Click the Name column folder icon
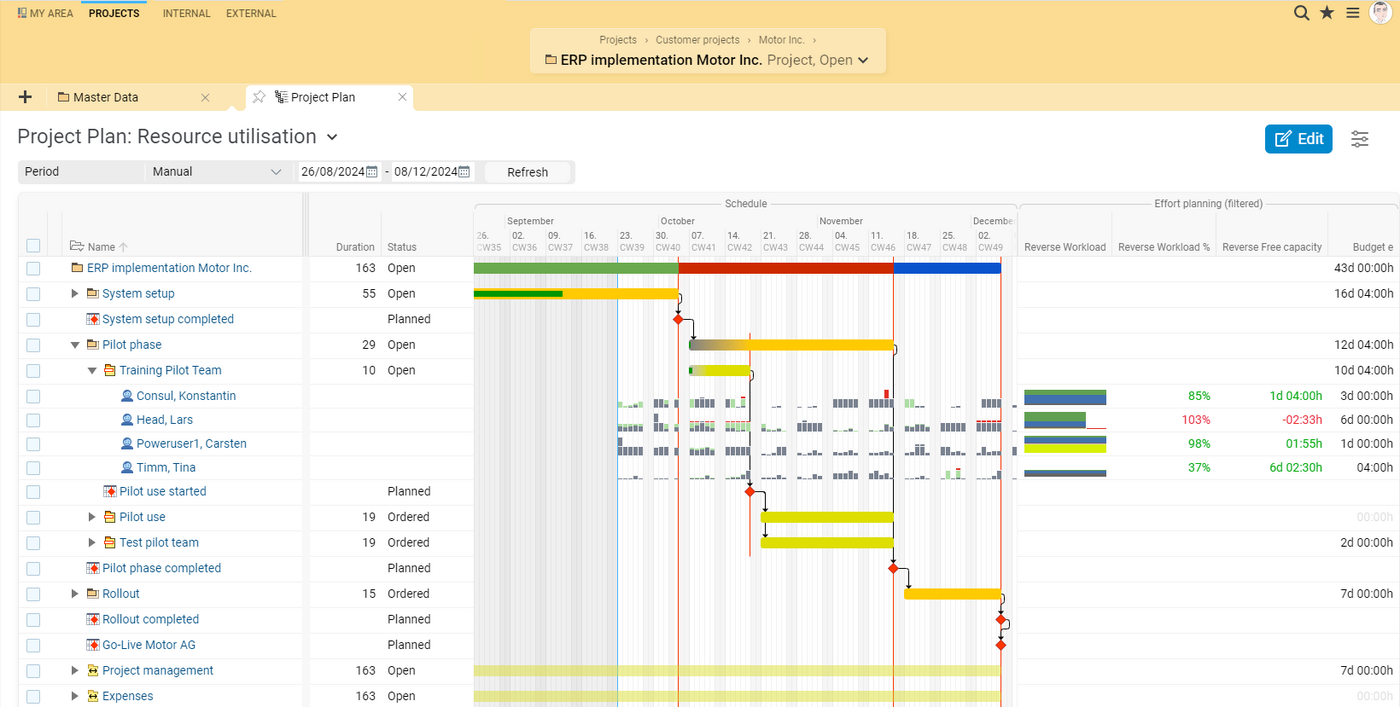Screen dimensions: 1400x707 [76, 246]
